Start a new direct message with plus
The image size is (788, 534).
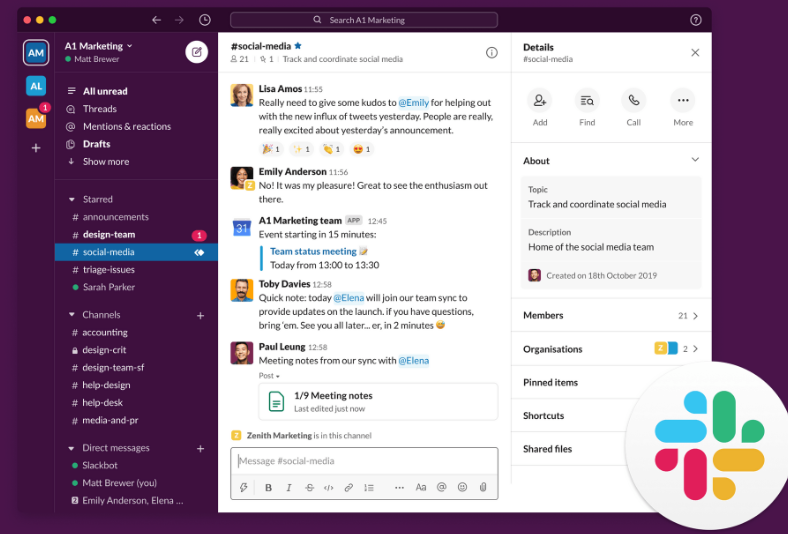pos(201,449)
